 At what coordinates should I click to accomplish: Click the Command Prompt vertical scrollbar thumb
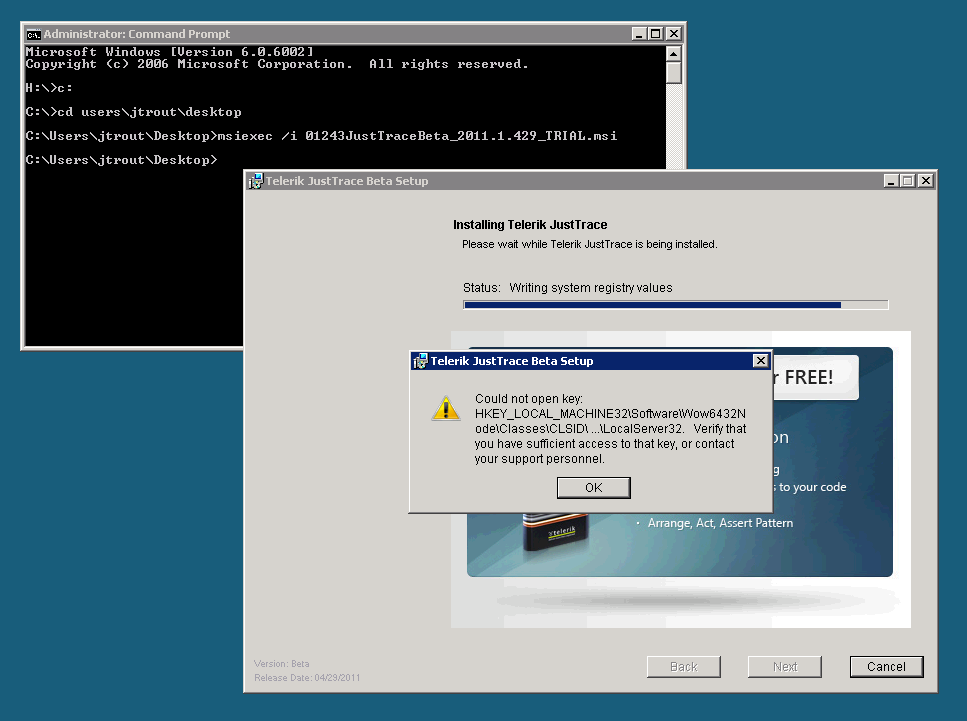673,72
